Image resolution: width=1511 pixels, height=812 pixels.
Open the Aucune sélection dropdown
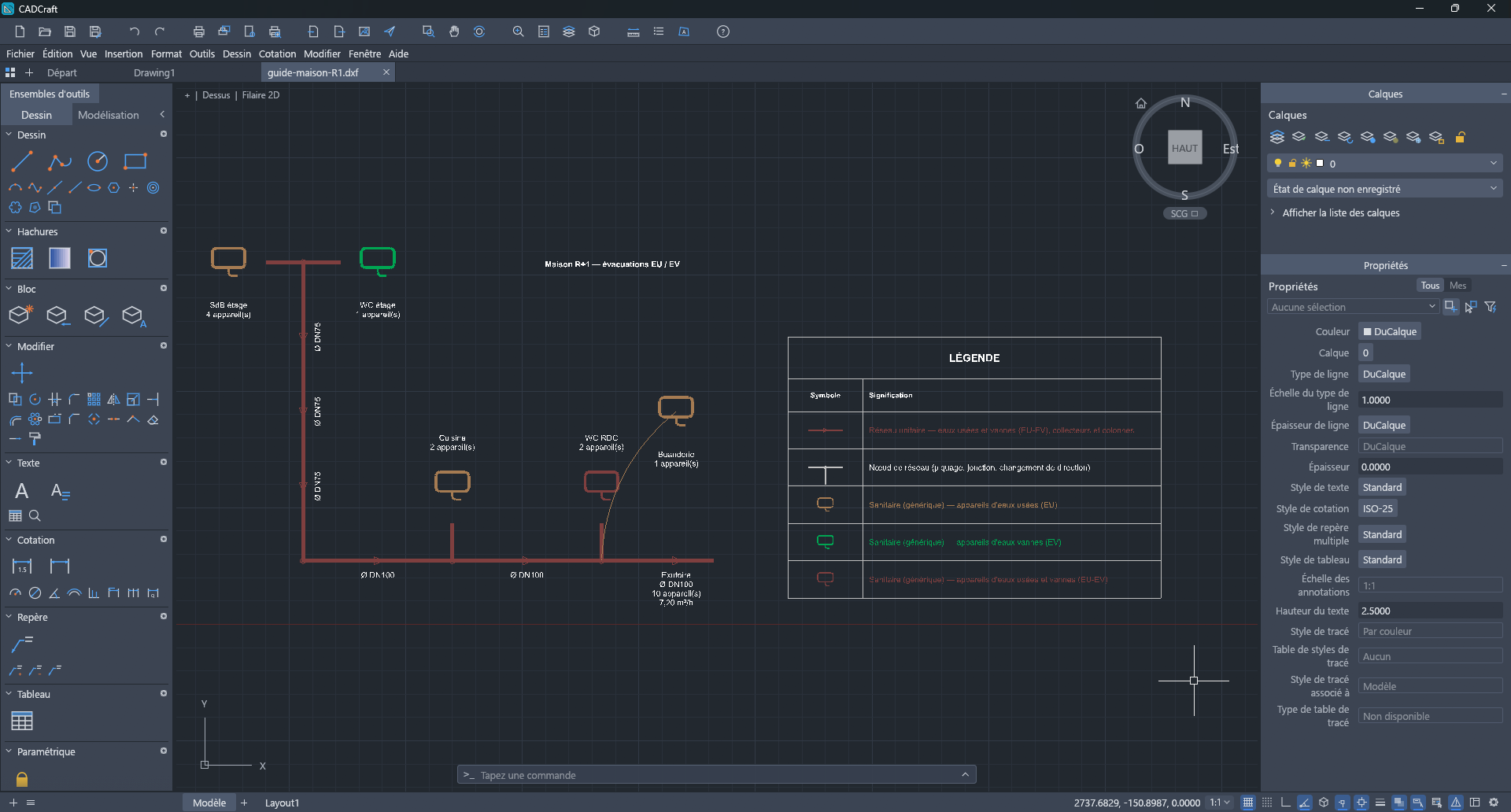coord(1353,307)
